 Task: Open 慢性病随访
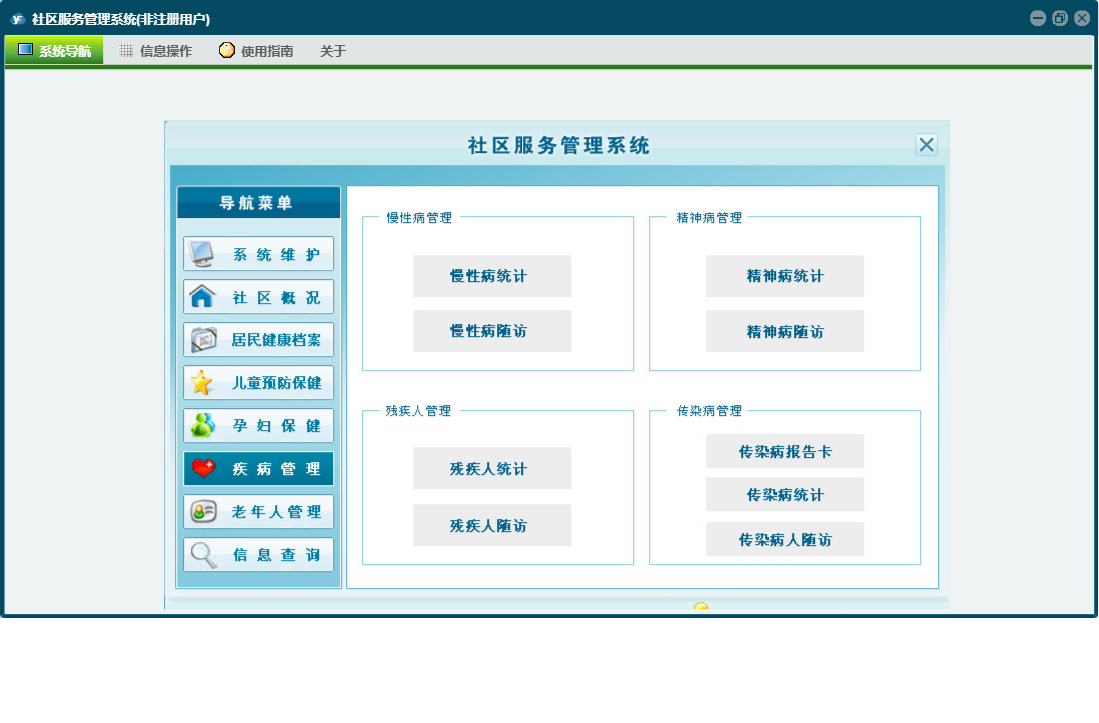click(x=492, y=331)
